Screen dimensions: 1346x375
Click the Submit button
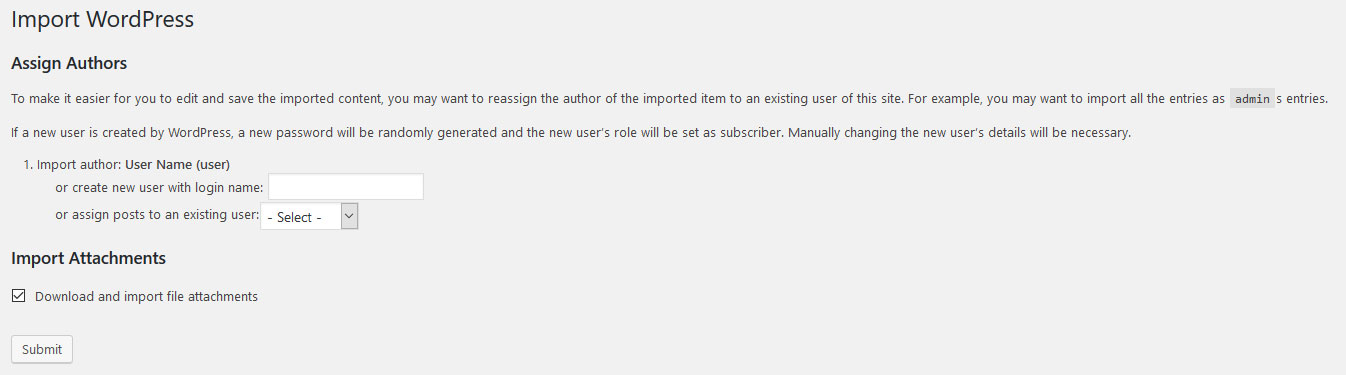(x=41, y=349)
